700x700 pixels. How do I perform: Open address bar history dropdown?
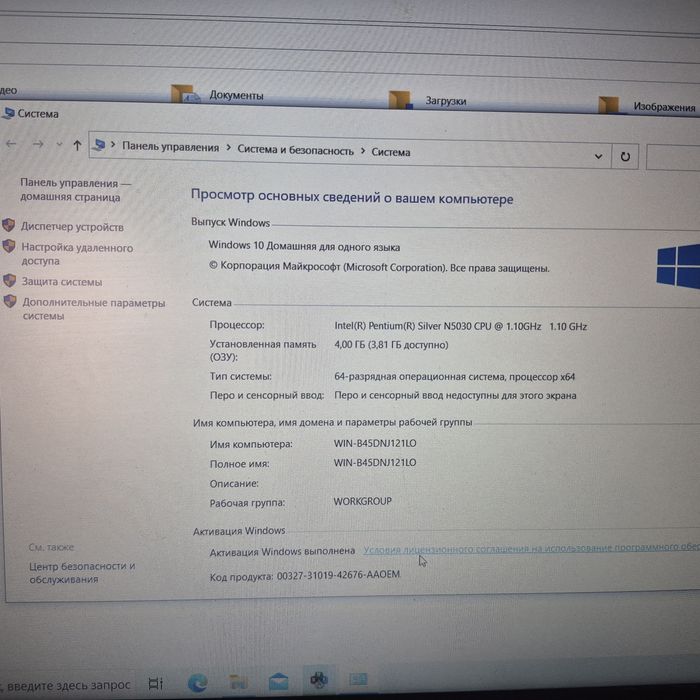pos(598,156)
